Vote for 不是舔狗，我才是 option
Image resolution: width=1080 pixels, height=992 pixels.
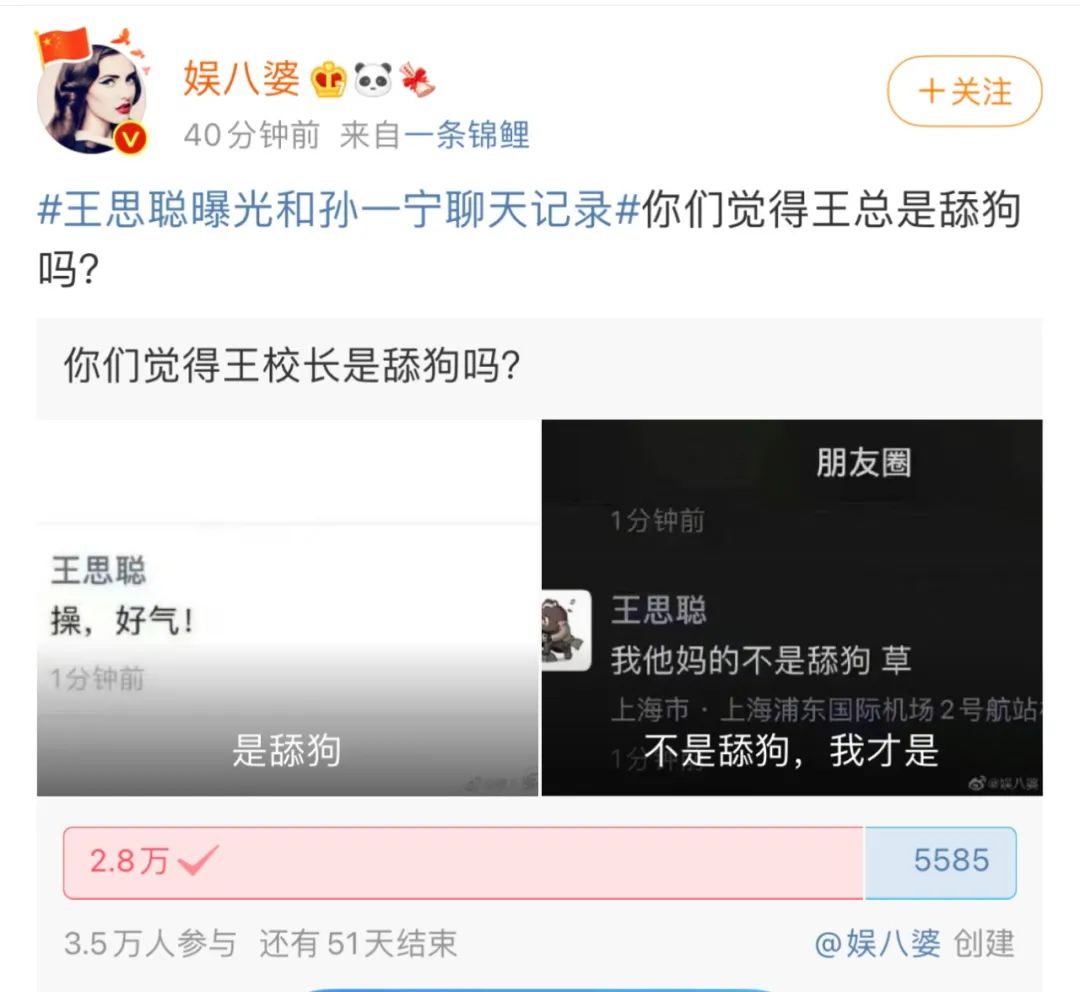[792, 608]
